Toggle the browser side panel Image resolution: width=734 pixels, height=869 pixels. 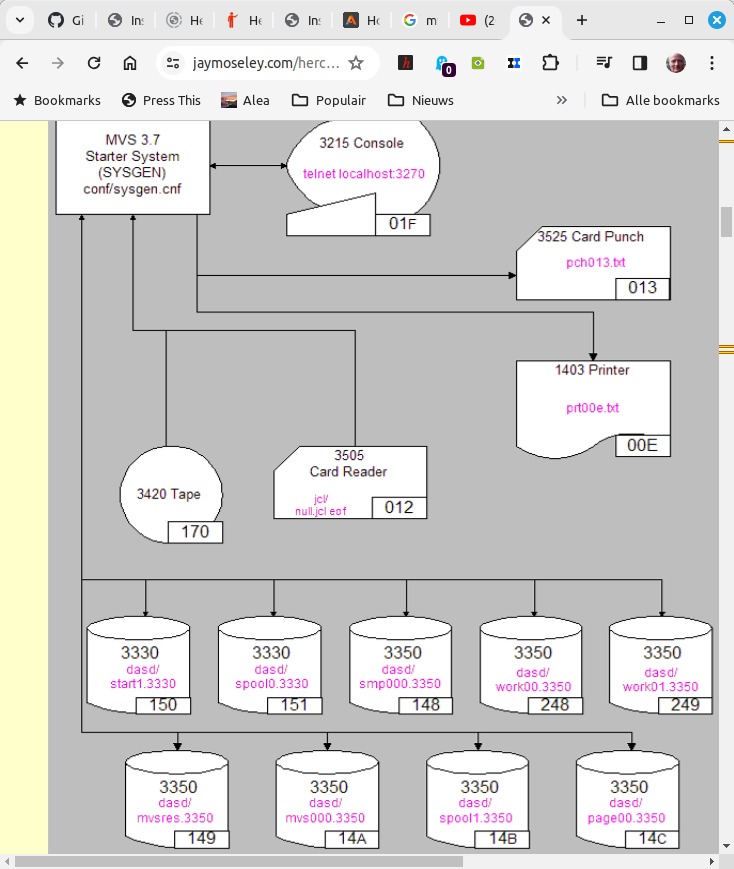(x=640, y=63)
